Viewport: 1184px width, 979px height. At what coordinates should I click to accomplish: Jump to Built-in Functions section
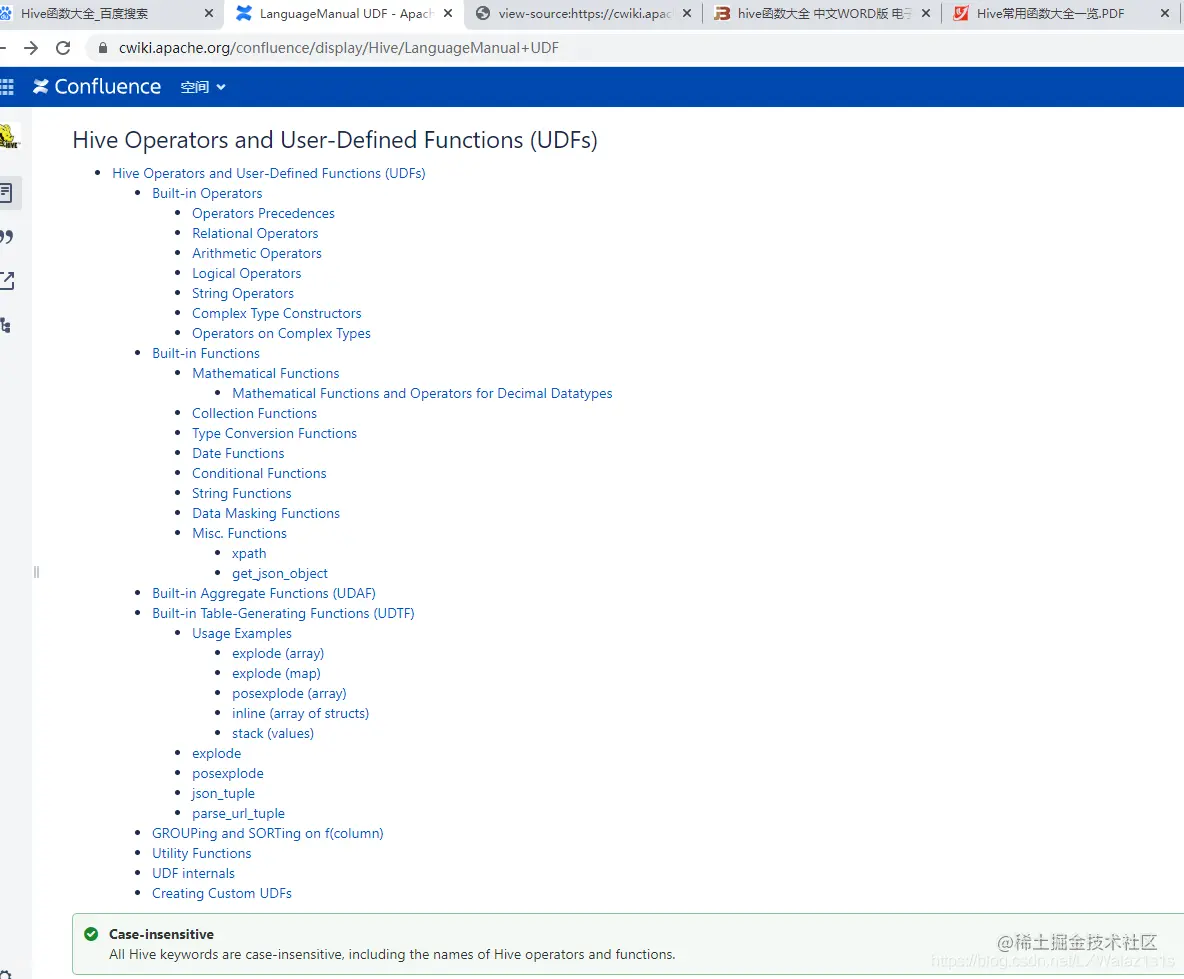[x=205, y=353]
